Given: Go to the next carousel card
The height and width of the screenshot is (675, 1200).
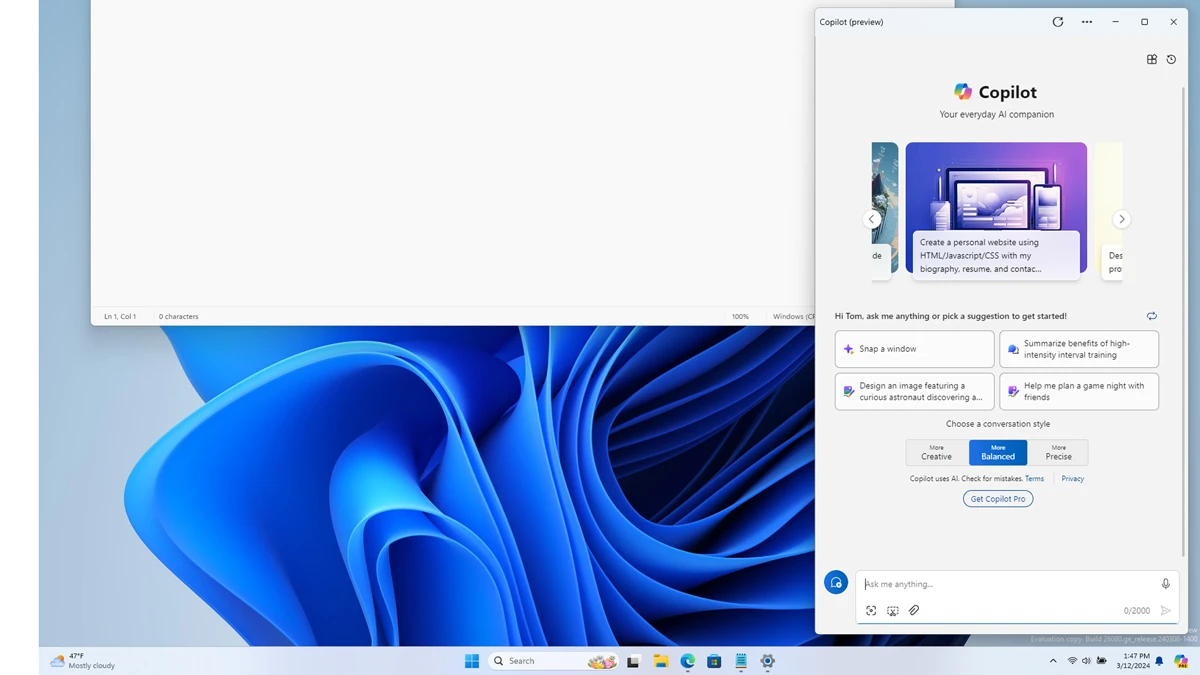Looking at the screenshot, I should click(x=1121, y=219).
